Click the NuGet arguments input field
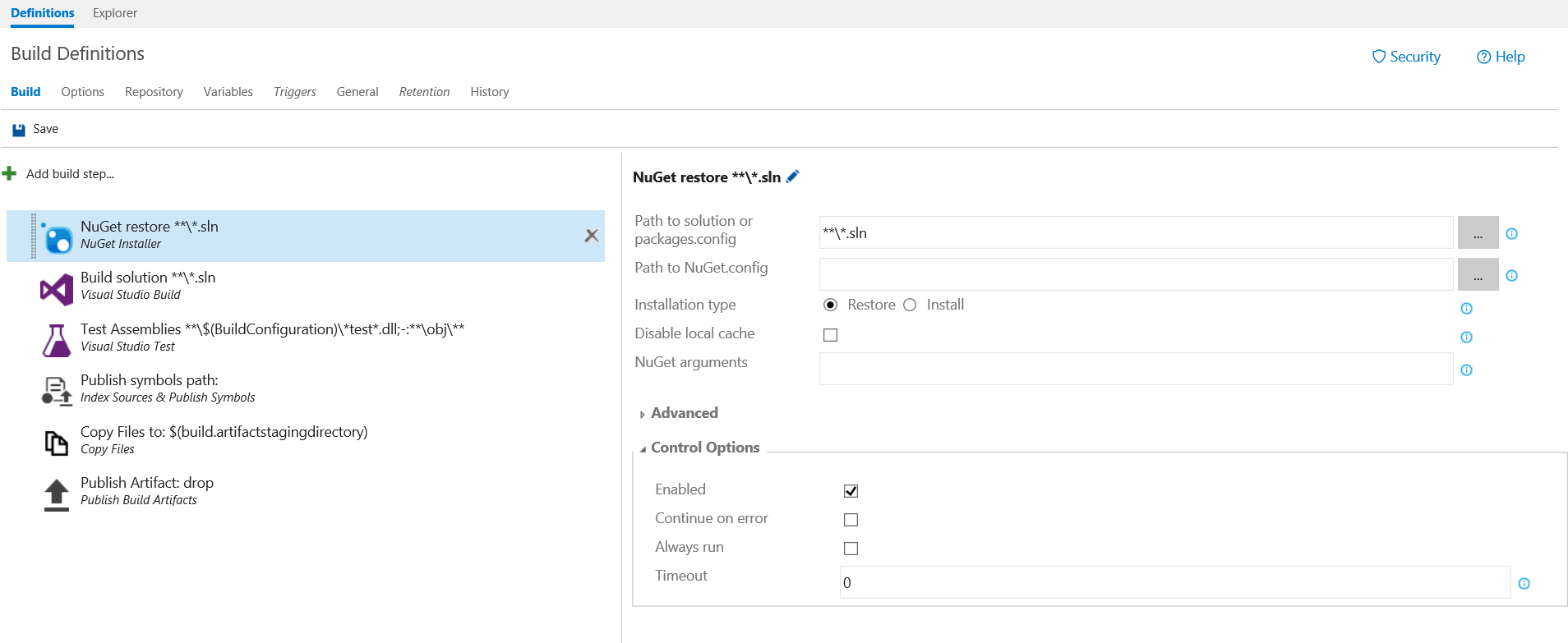 tap(1136, 369)
